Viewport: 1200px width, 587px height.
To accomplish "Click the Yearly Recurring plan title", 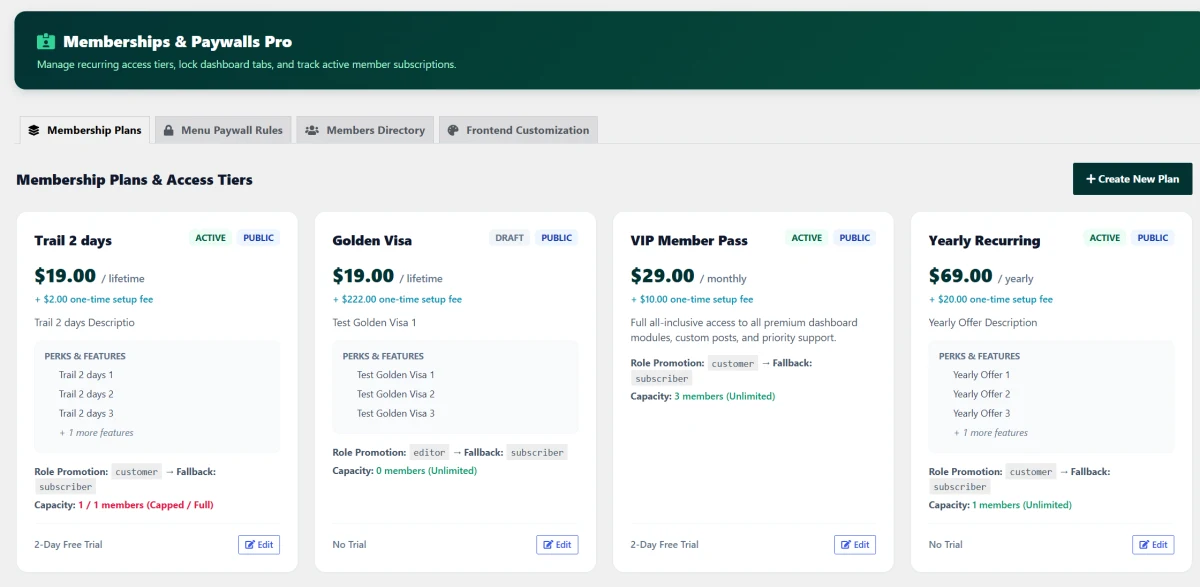I will pyautogui.click(x=984, y=241).
